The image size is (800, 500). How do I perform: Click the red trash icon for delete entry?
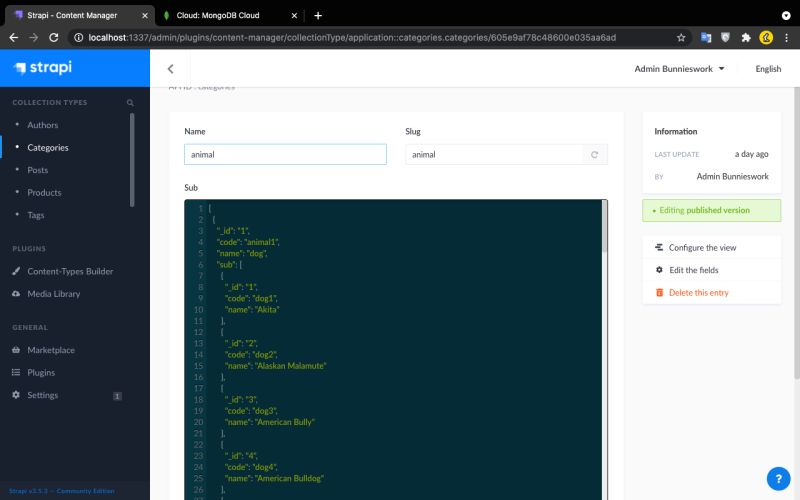pyautogui.click(x=659, y=292)
